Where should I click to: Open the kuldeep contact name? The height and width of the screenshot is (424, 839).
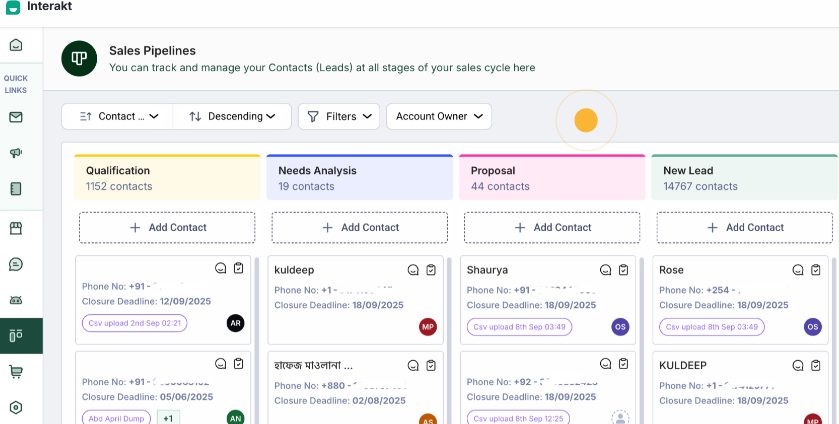tap(294, 270)
